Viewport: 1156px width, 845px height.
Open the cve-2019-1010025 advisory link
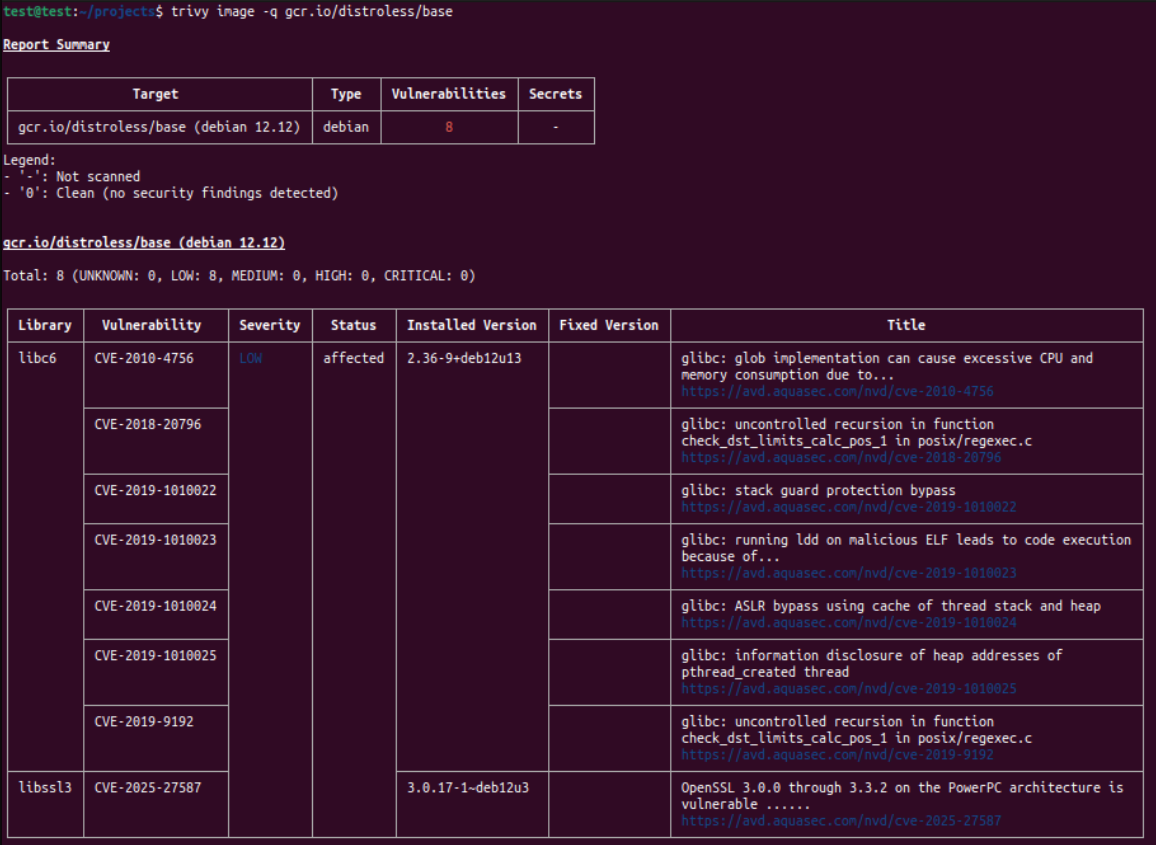click(x=849, y=689)
